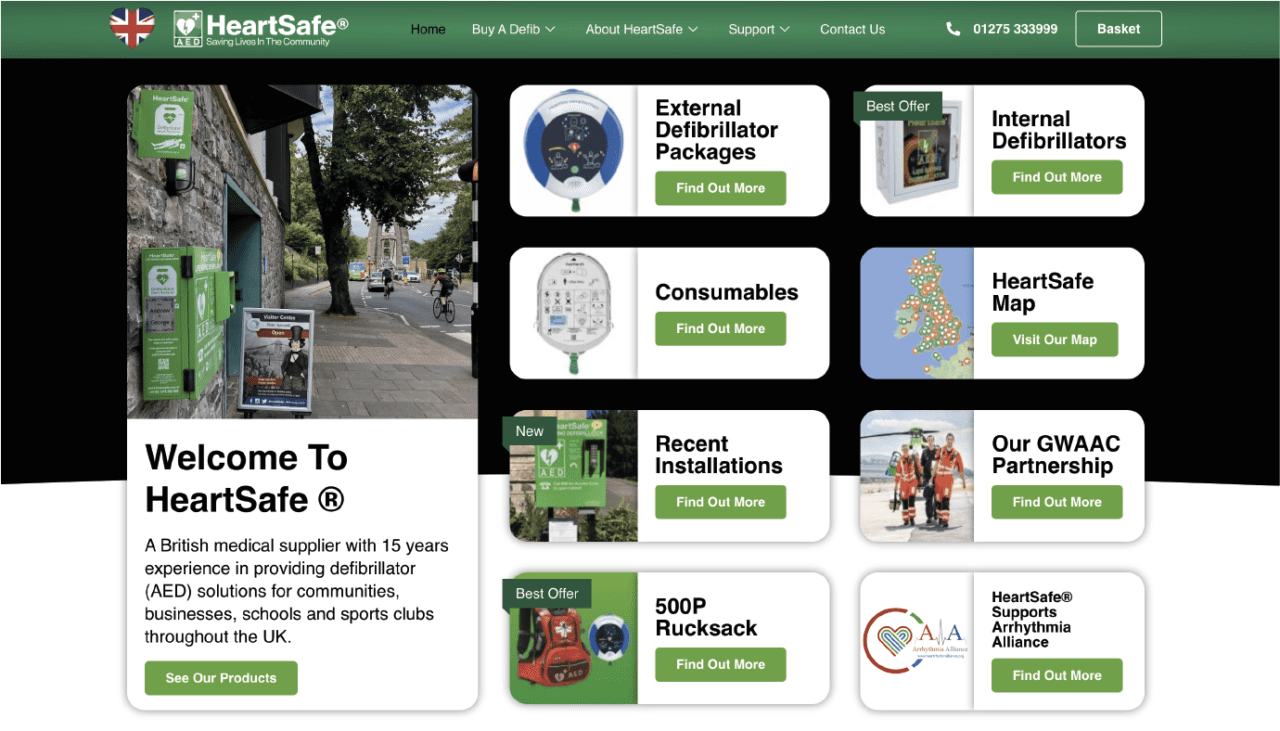Click the External Defibrillator Packages heading

[x=717, y=130]
